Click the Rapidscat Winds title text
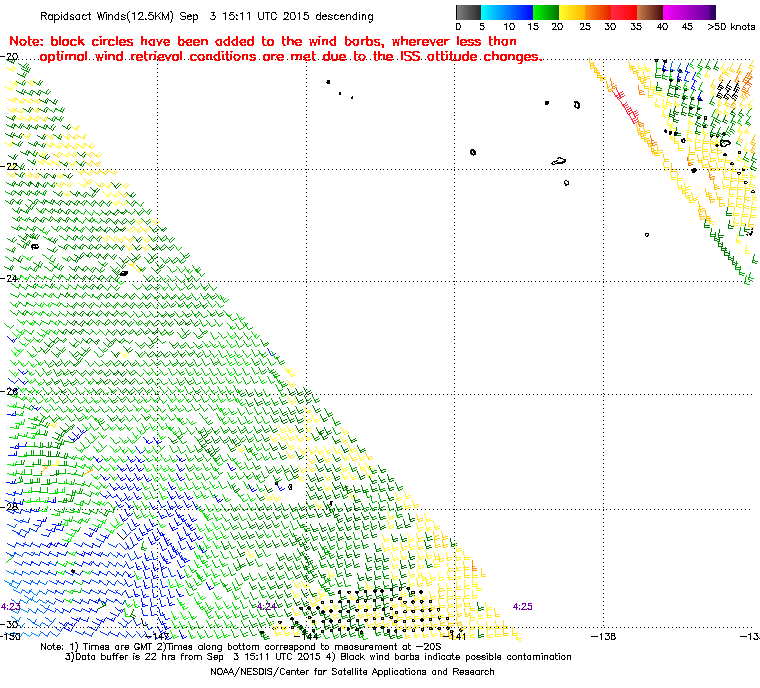This screenshot has width=760, height=688. (x=207, y=16)
